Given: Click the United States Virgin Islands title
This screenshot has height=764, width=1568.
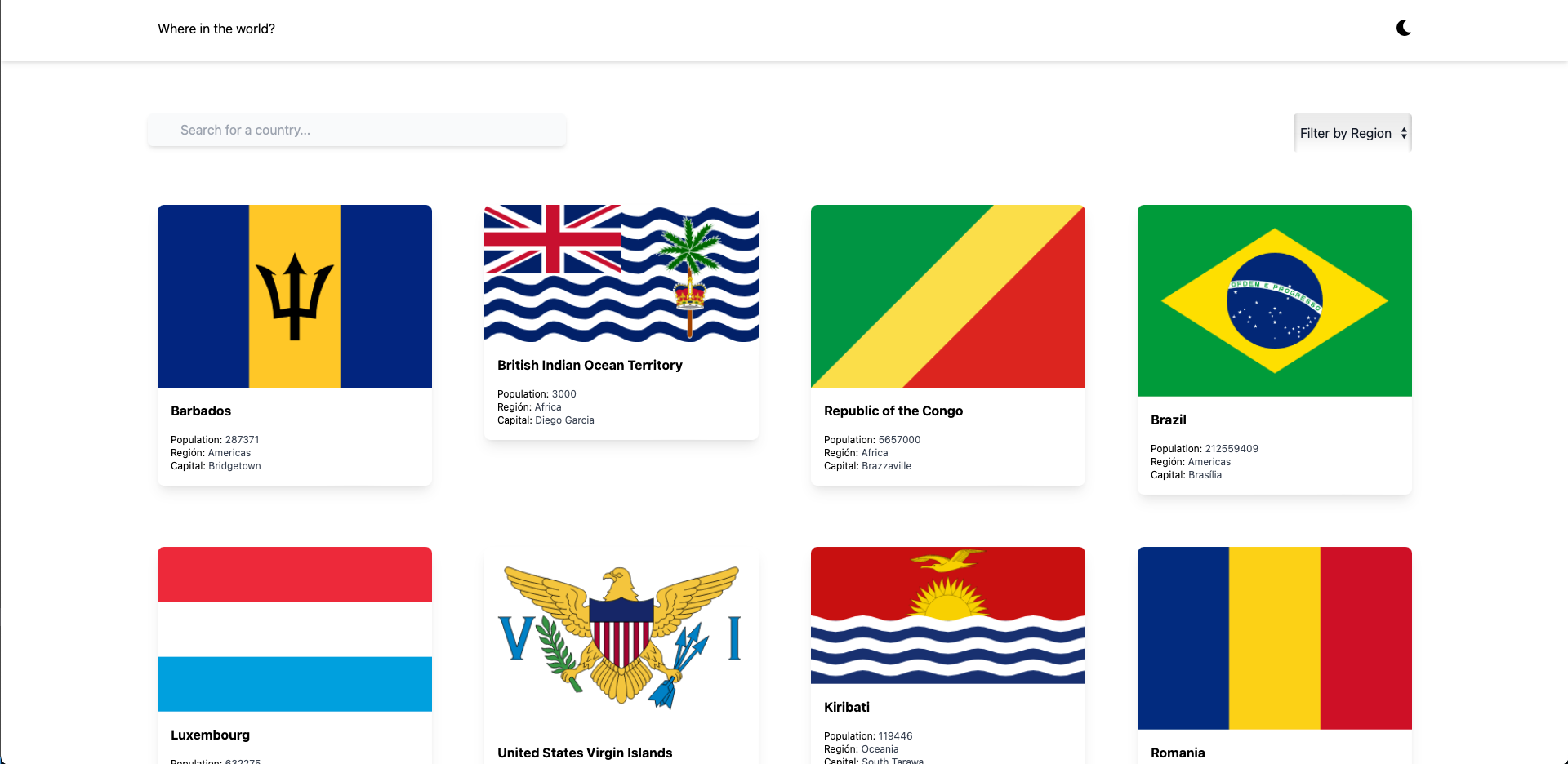Looking at the screenshot, I should (585, 753).
